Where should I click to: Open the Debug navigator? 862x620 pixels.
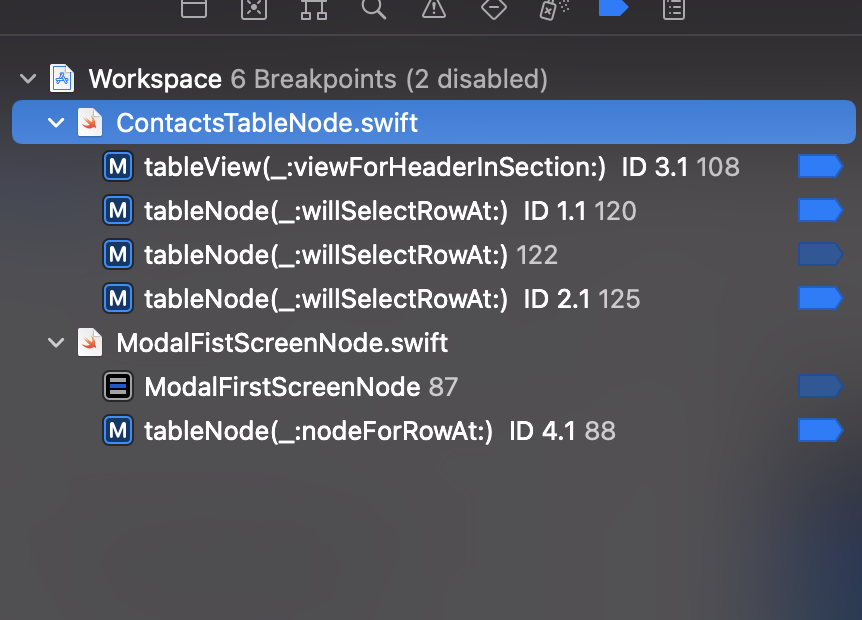coord(553,11)
